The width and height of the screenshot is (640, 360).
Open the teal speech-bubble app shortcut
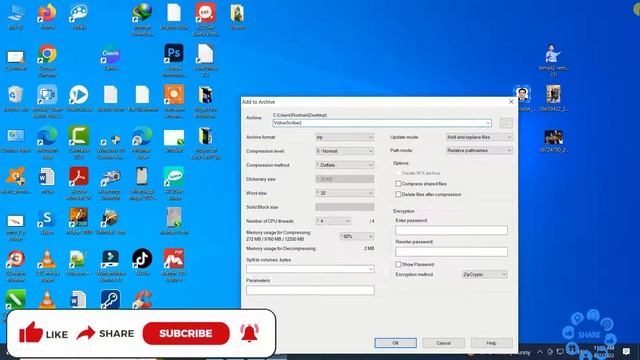click(174, 183)
